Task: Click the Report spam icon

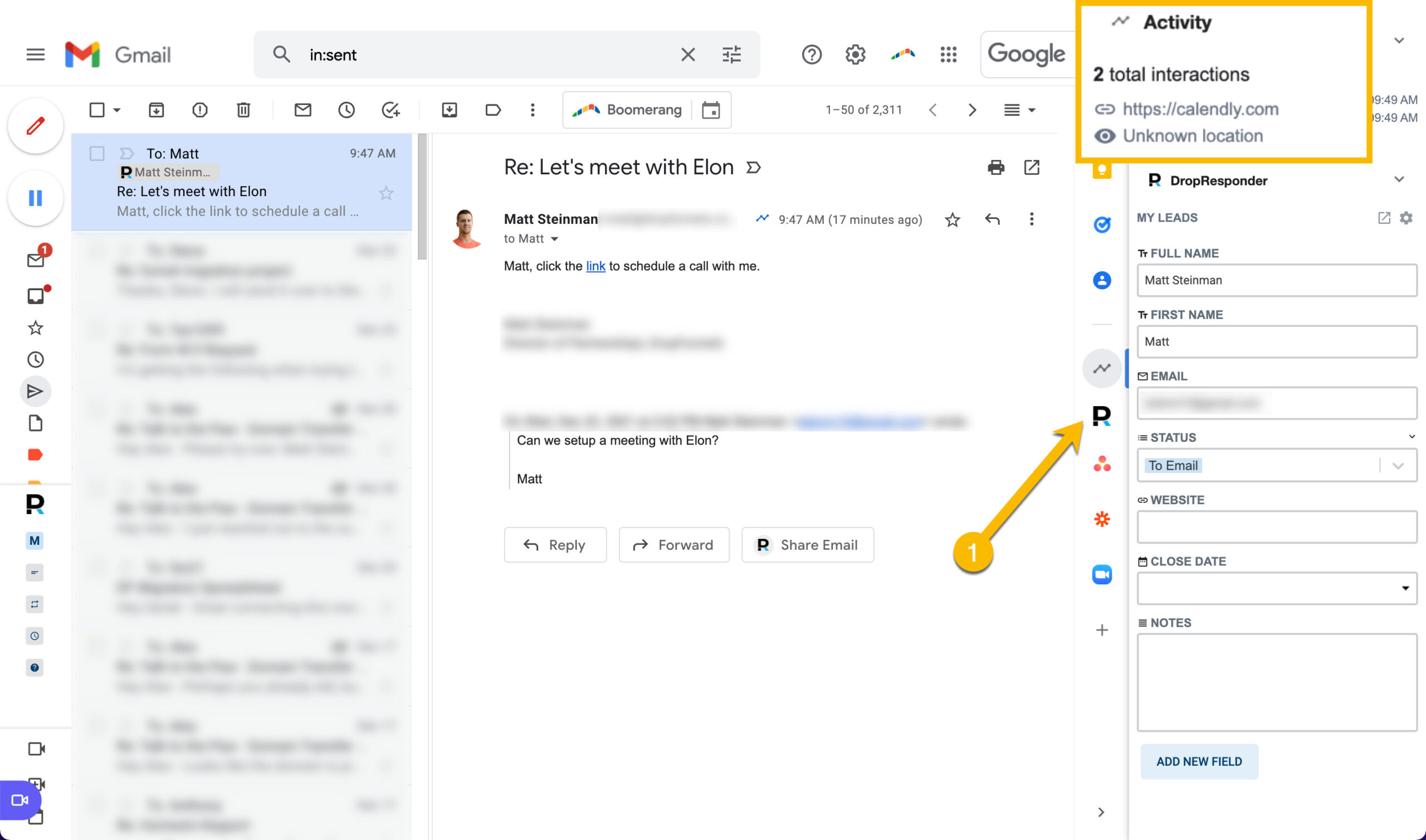Action: tap(200, 110)
